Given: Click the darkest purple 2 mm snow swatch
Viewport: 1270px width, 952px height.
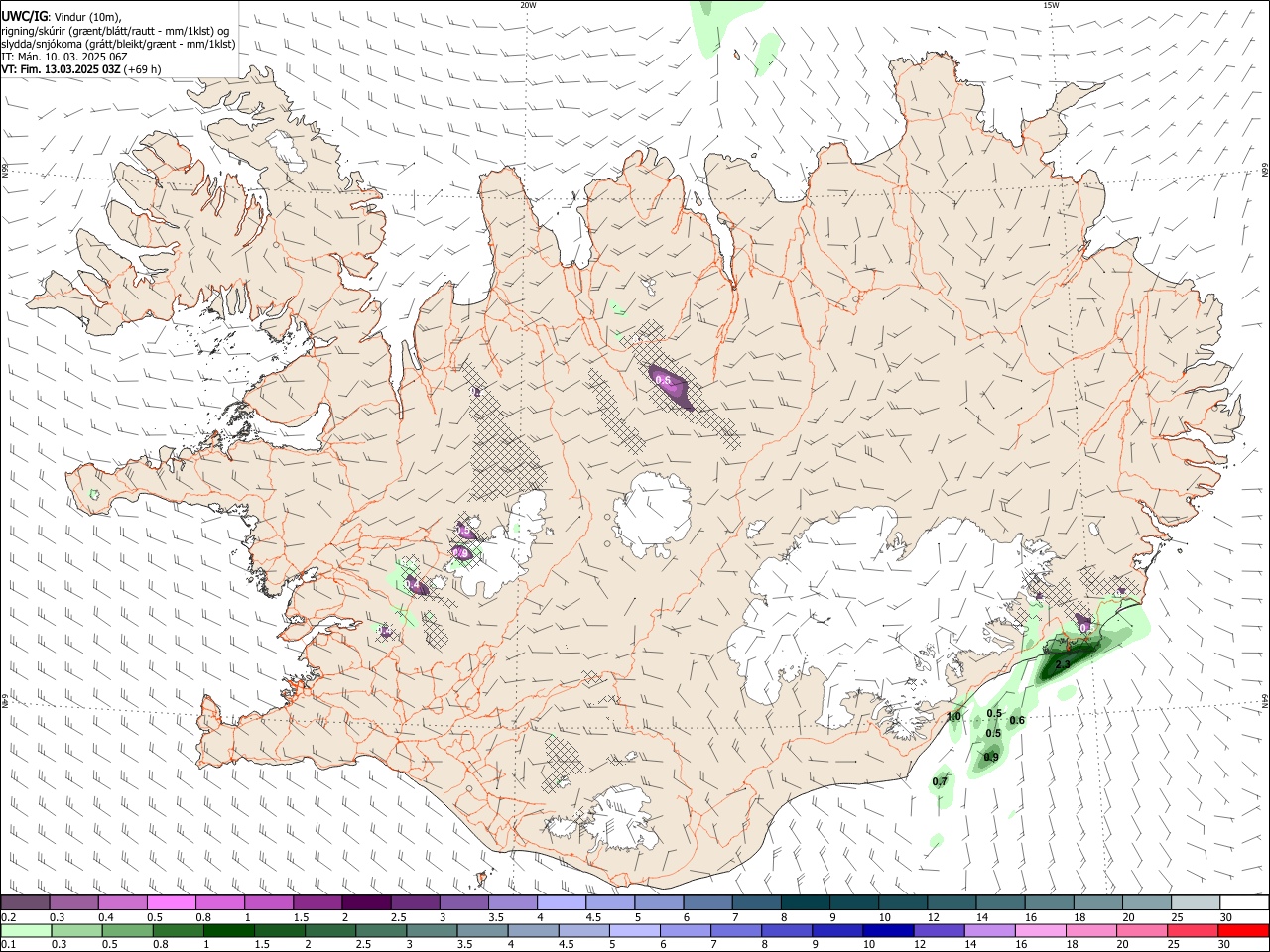Looking at the screenshot, I should click(x=366, y=903).
